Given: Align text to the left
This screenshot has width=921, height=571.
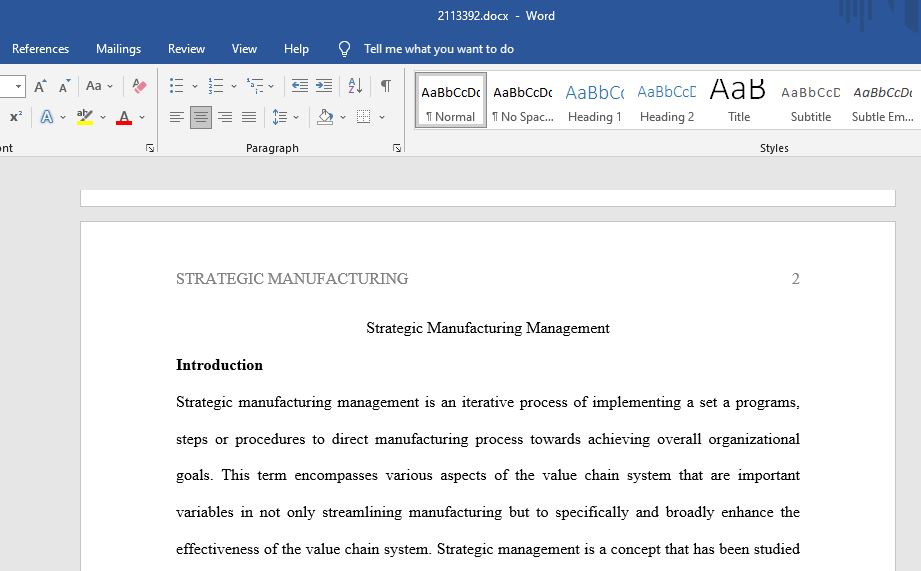Looking at the screenshot, I should 176,117.
